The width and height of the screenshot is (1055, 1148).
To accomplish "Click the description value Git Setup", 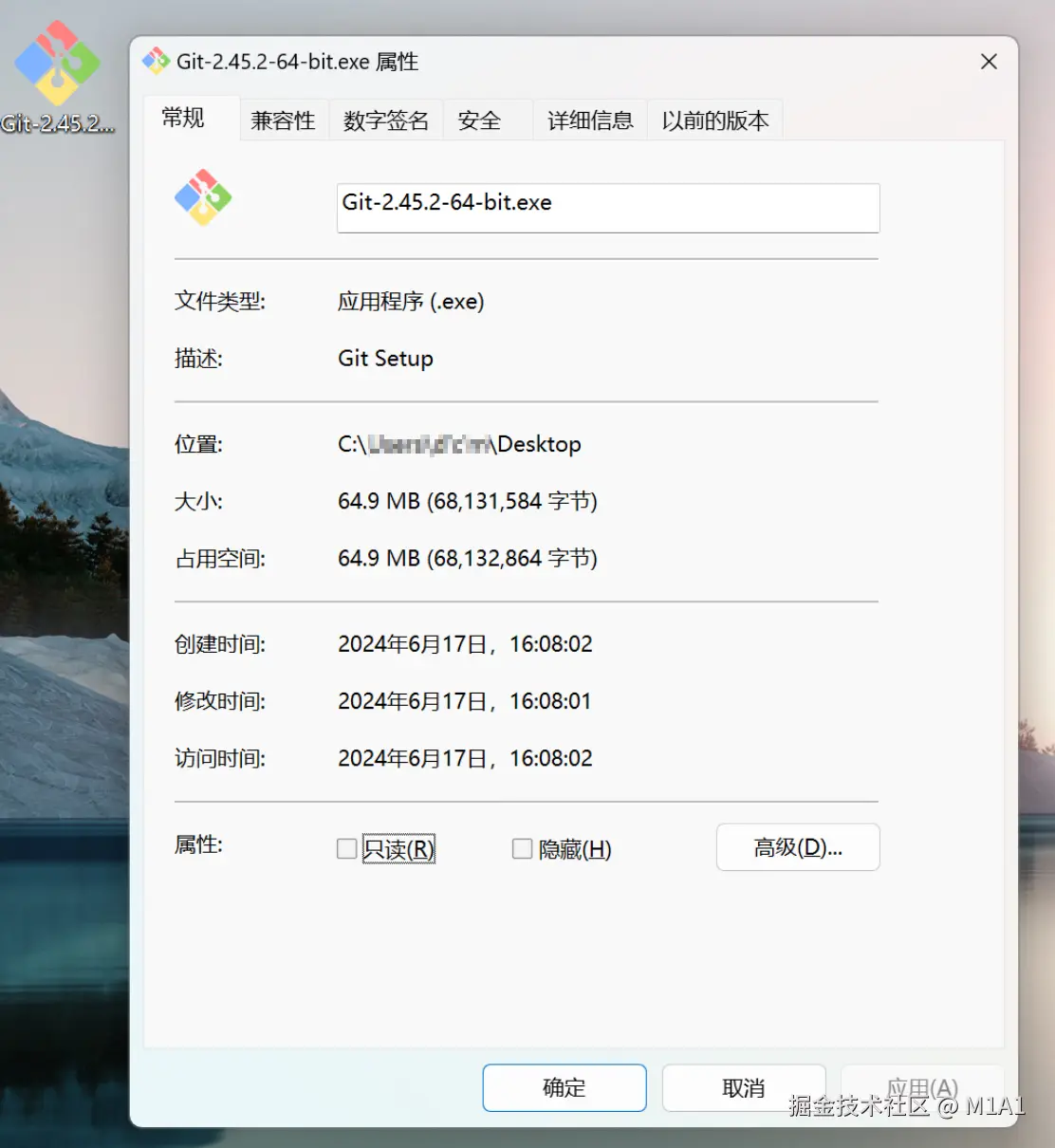I will point(385,359).
